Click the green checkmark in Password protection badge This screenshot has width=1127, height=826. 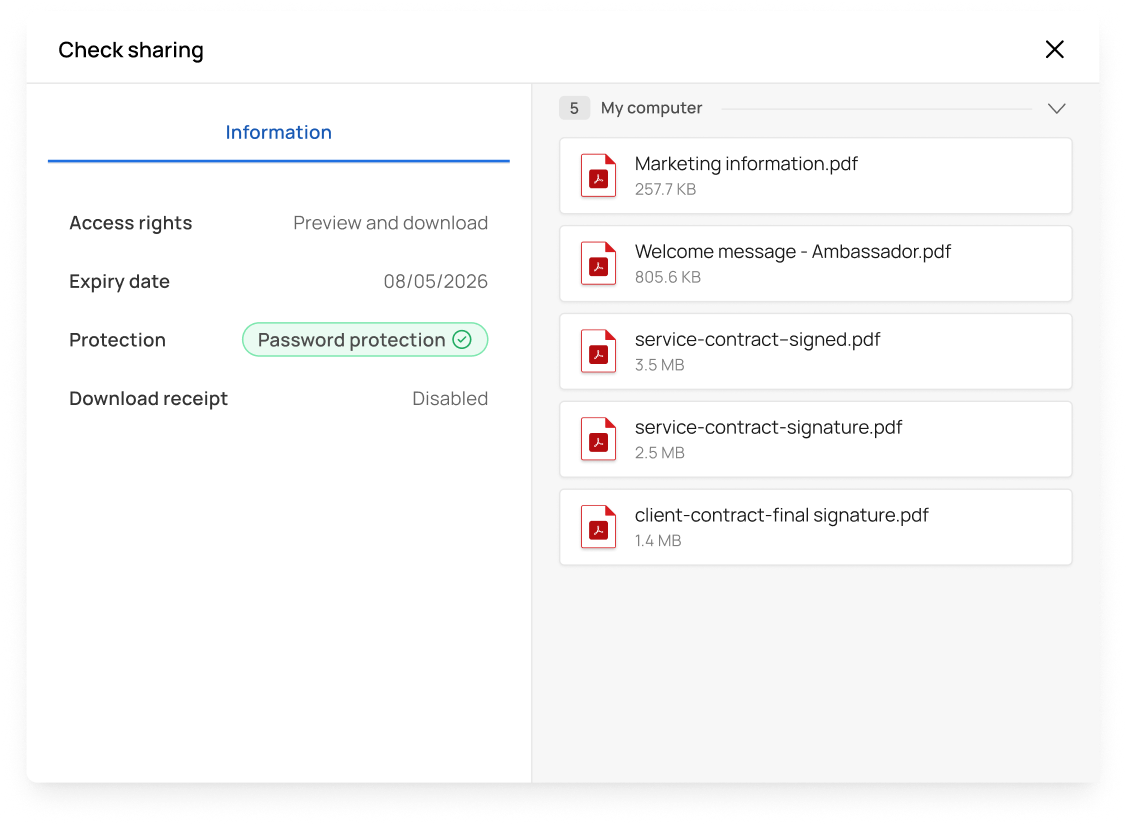pos(462,339)
